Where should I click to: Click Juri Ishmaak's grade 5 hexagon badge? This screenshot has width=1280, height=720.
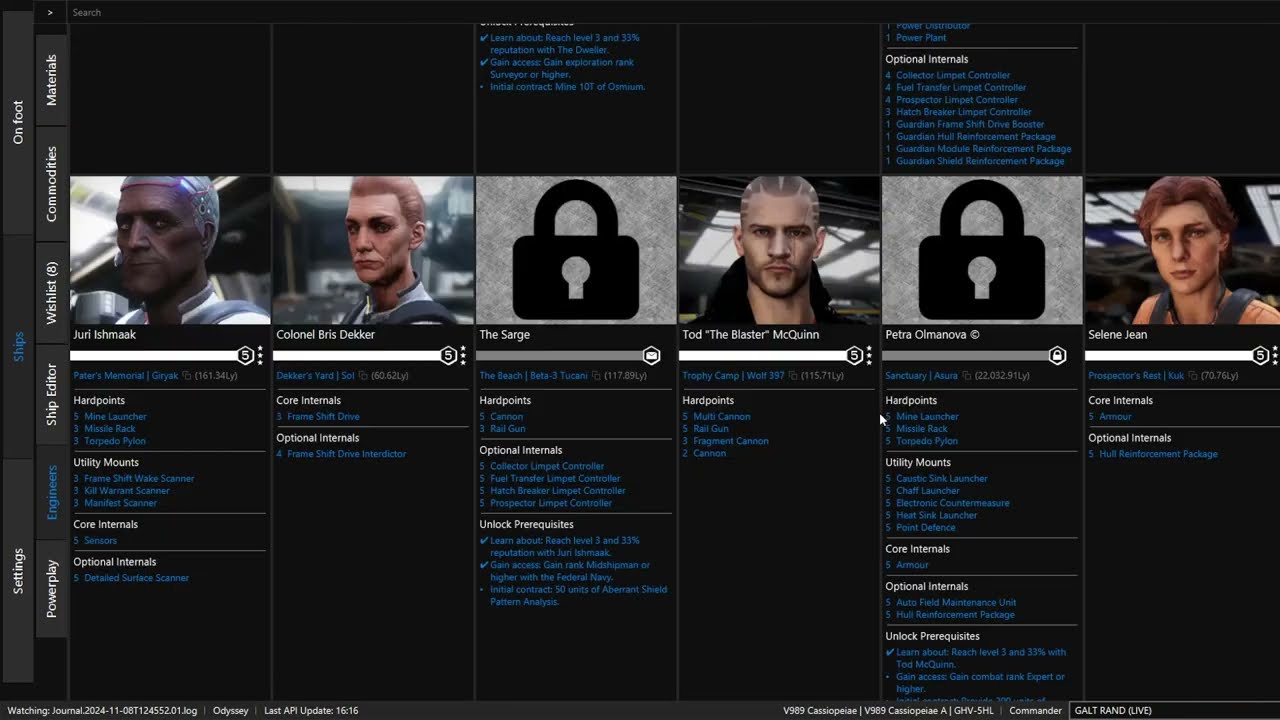(245, 355)
